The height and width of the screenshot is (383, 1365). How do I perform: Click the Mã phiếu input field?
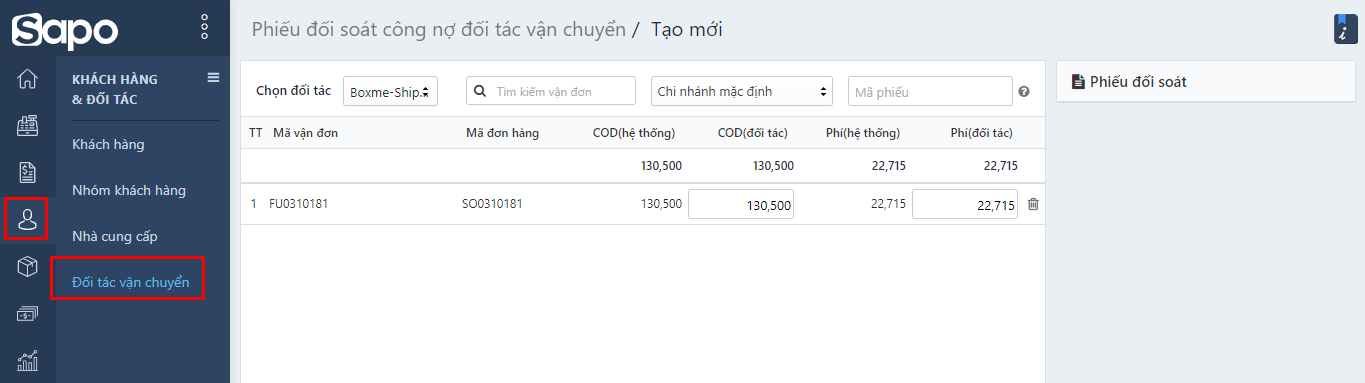click(x=930, y=91)
